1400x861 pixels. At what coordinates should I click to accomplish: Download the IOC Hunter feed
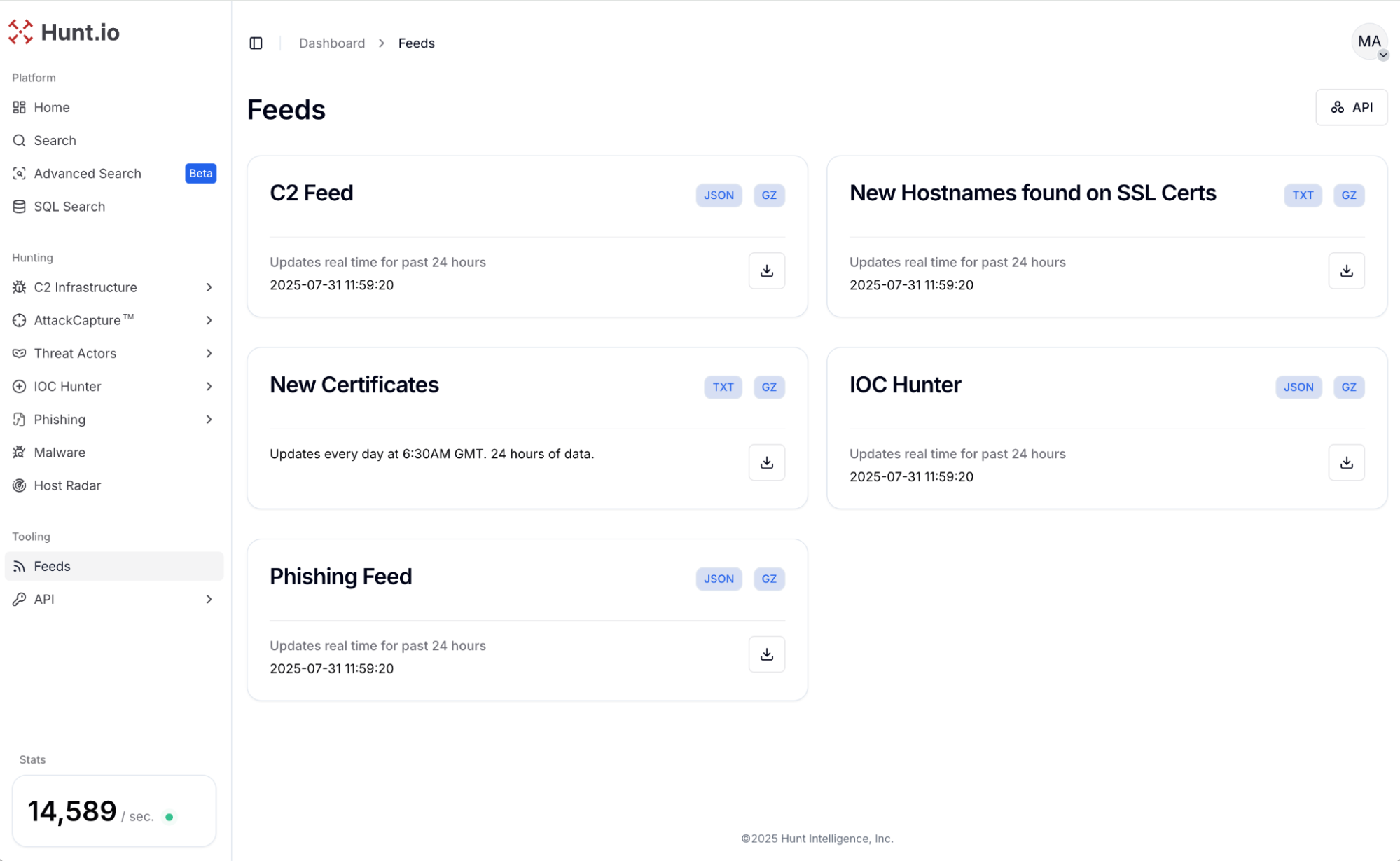click(1346, 462)
